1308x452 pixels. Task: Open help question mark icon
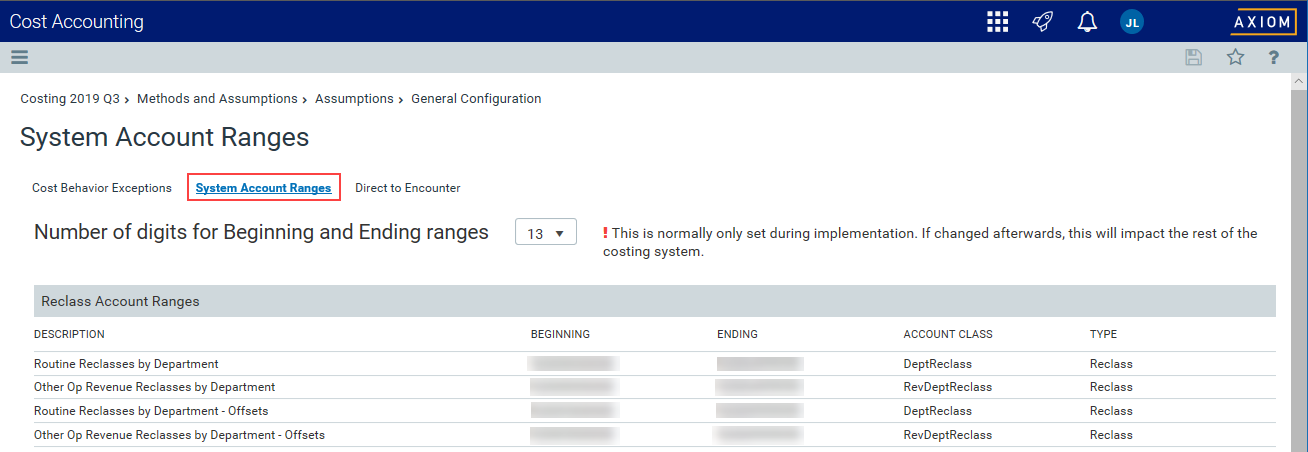[1274, 57]
